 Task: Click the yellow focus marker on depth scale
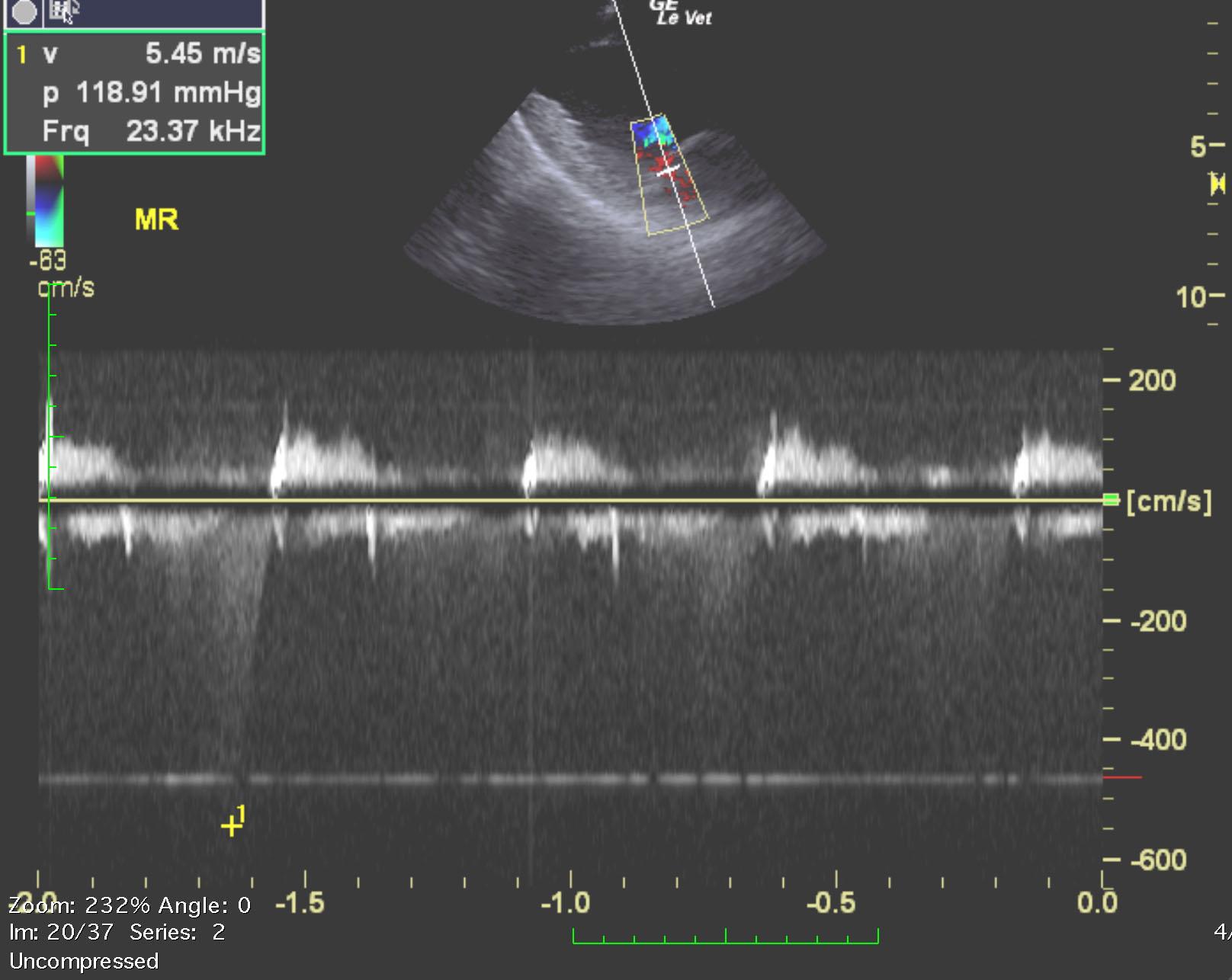pos(1218,184)
